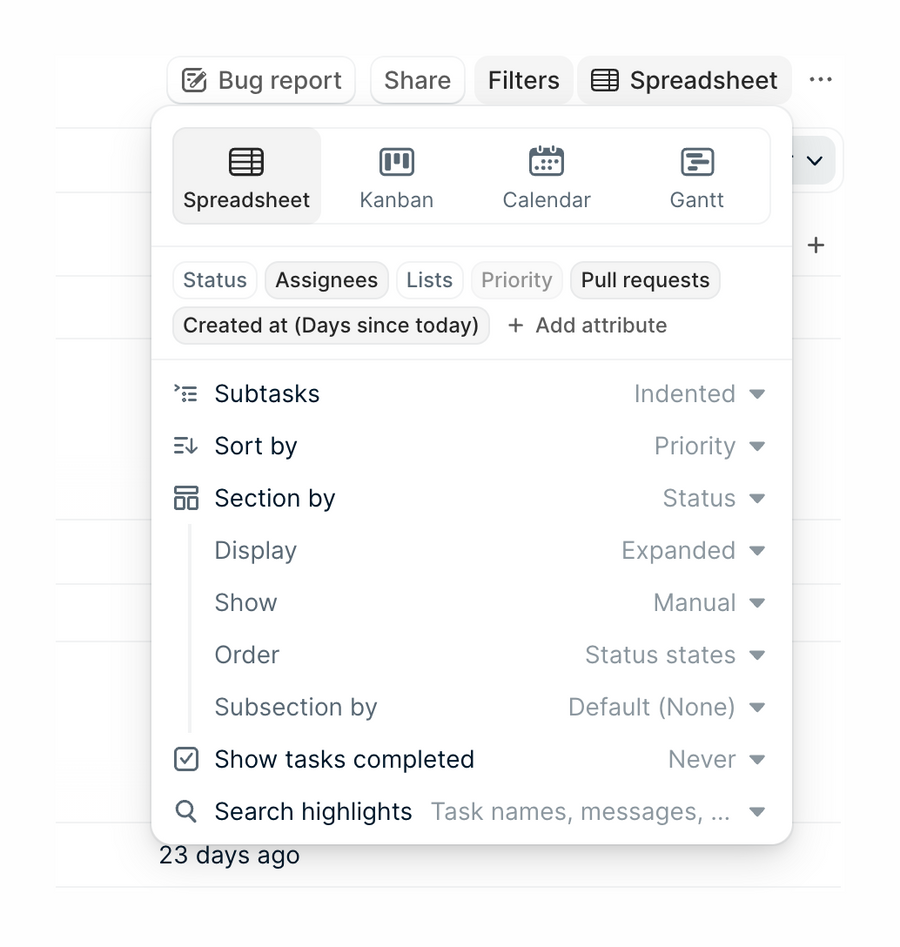Viewport: 900px width, 947px height.
Task: Click the Sort by icon
Action: click(x=186, y=446)
